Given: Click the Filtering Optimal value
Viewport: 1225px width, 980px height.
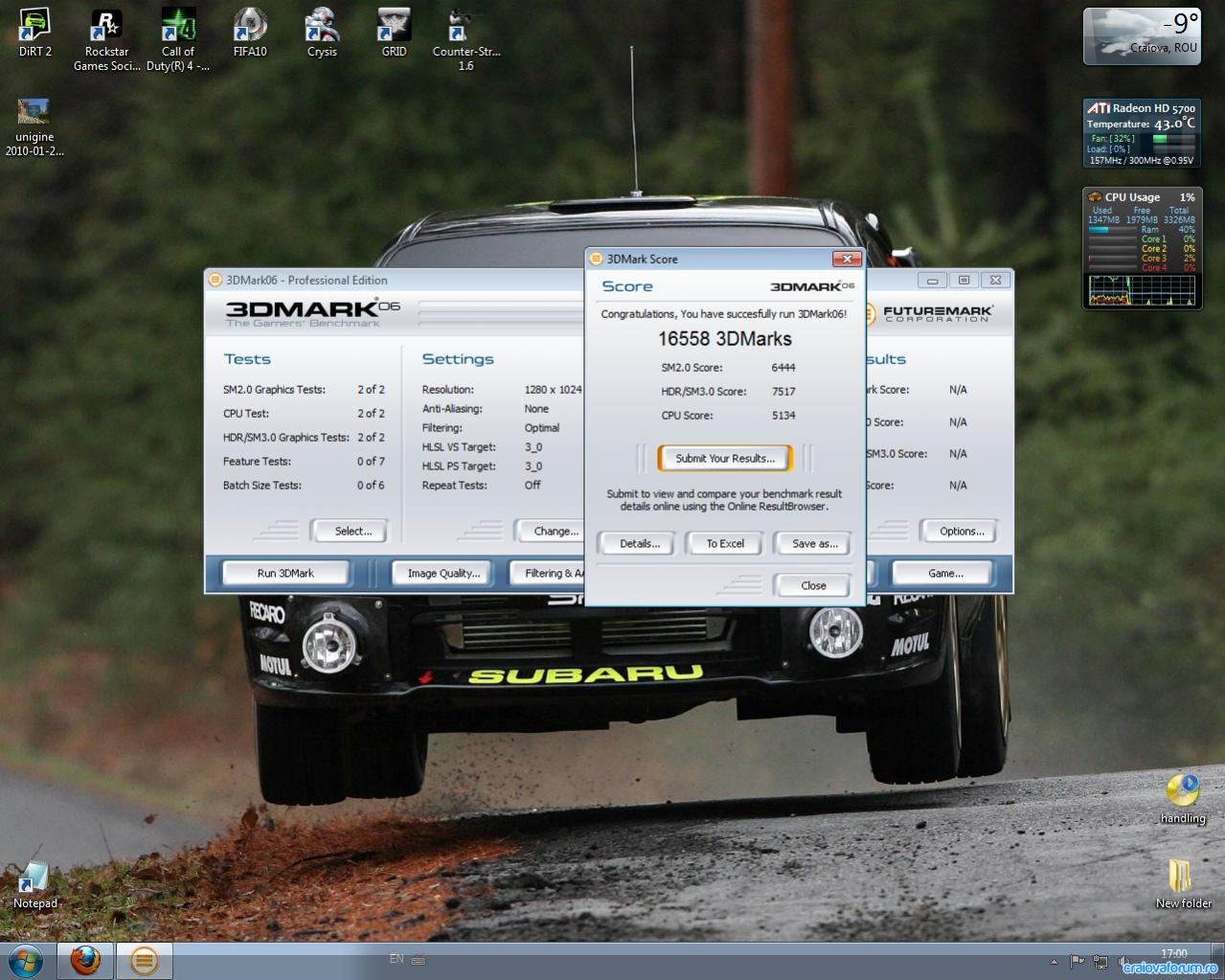Looking at the screenshot, I should click(542, 428).
